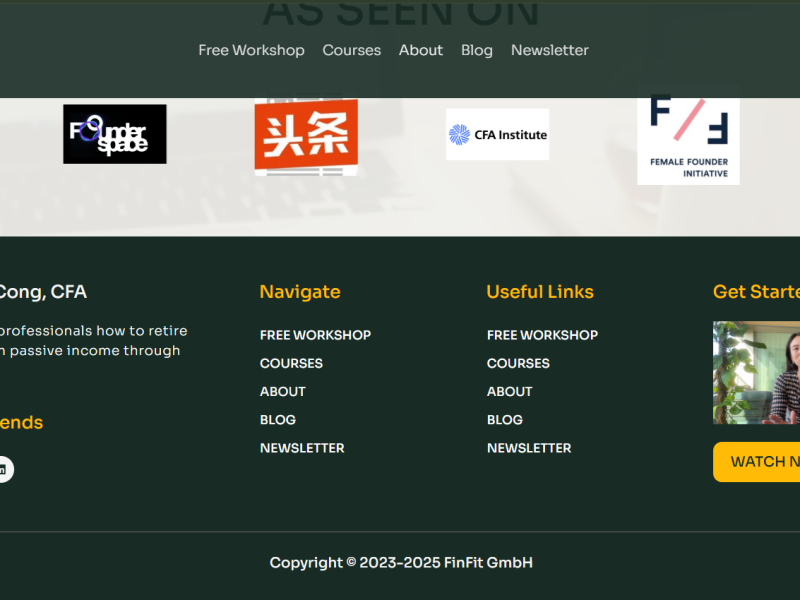The image size is (800, 600).
Task: Click FREE WORKSHOP under Useful Links
Action: click(x=542, y=335)
